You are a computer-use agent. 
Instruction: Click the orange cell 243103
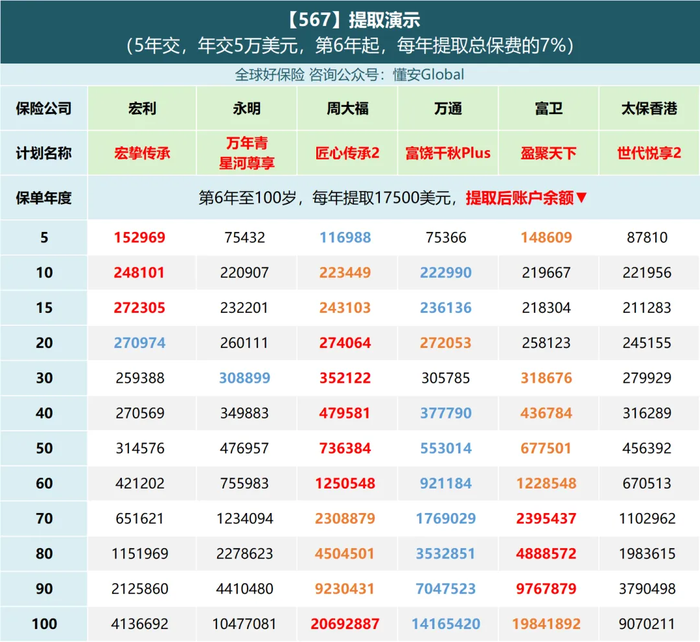pos(345,308)
